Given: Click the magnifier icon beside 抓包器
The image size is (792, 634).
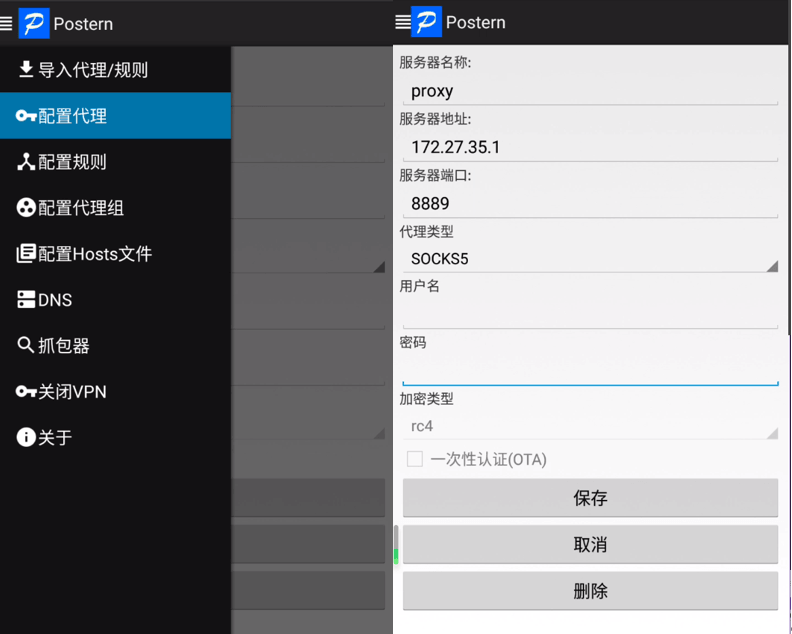Looking at the screenshot, I should (26, 346).
